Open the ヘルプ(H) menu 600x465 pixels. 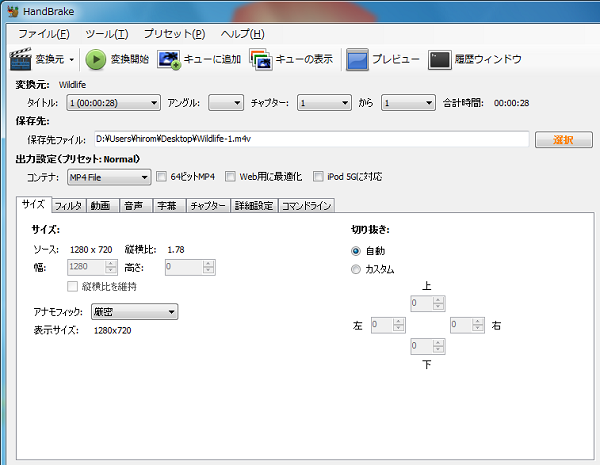242,34
